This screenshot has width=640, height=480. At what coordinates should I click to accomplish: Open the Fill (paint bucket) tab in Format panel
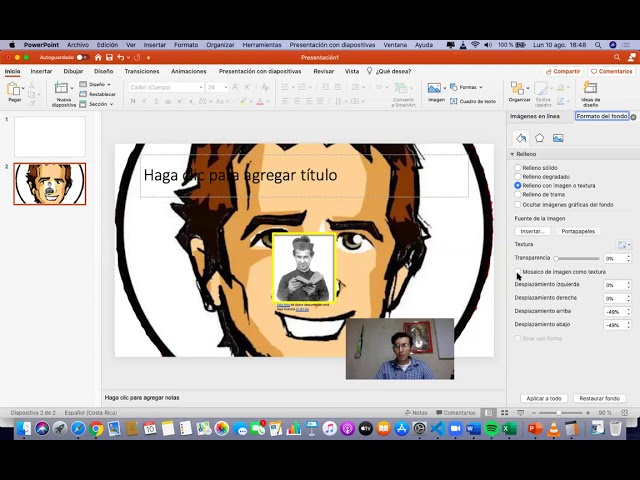(x=521, y=138)
